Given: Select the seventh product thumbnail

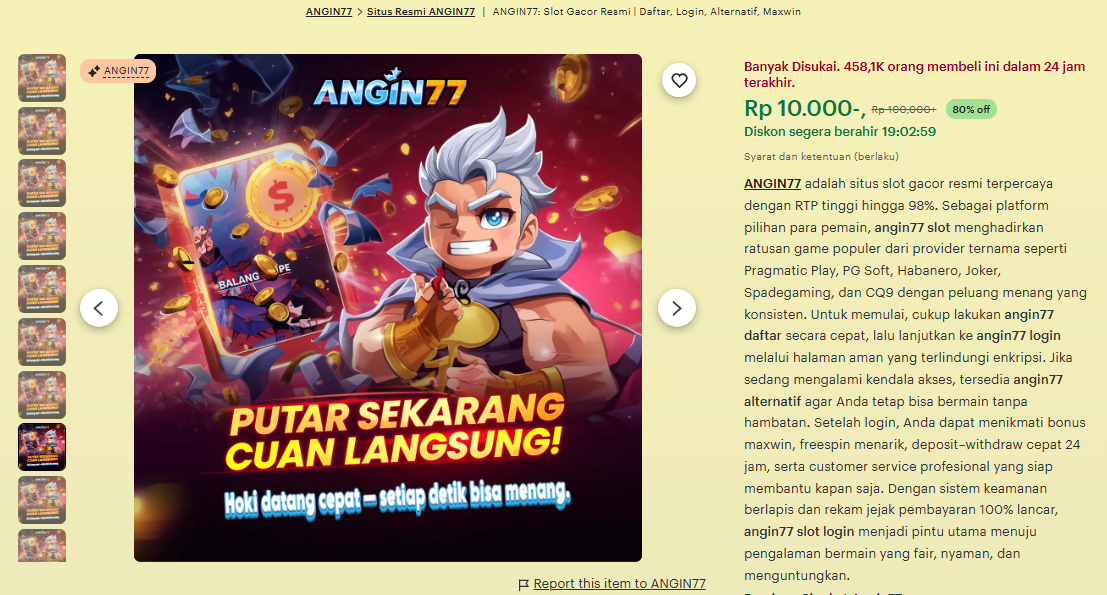Looking at the screenshot, I should (x=42, y=395).
